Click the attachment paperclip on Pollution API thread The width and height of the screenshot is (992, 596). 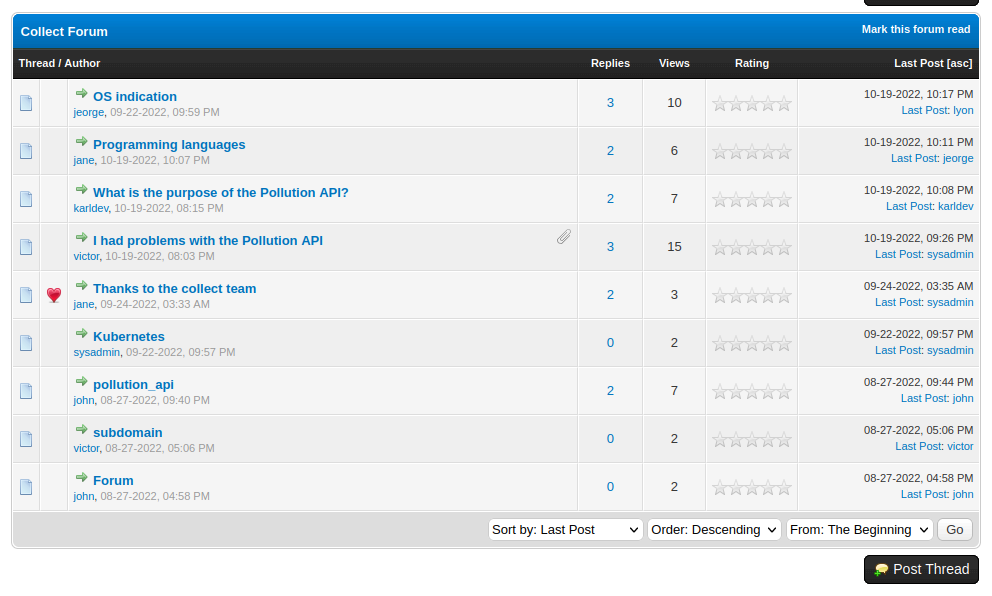[x=564, y=237]
